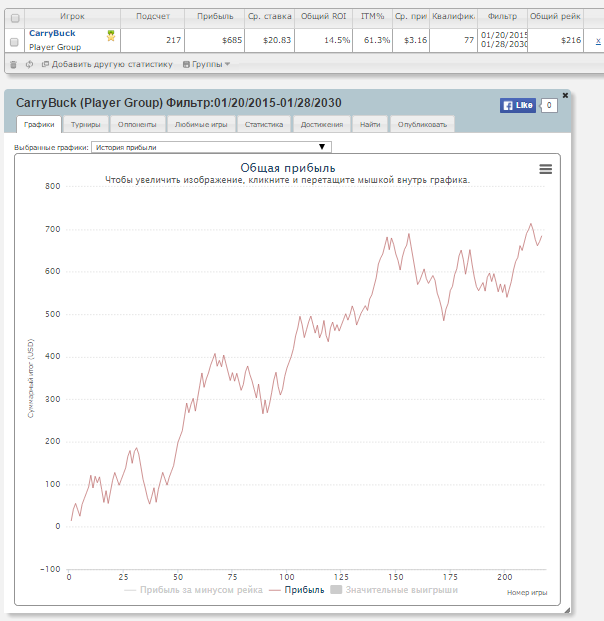The height and width of the screenshot is (621, 604).
Task: Tick the select-all checkbox in the table header
Action: click(13, 17)
